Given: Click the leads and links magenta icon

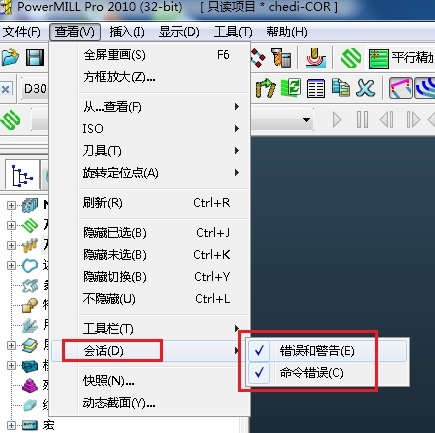Looking at the screenshot, I should (401, 88).
